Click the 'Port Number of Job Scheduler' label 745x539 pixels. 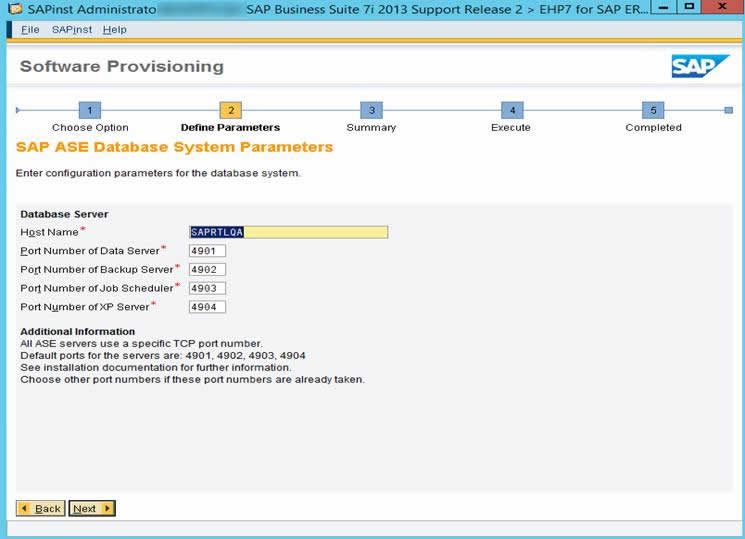click(x=97, y=288)
